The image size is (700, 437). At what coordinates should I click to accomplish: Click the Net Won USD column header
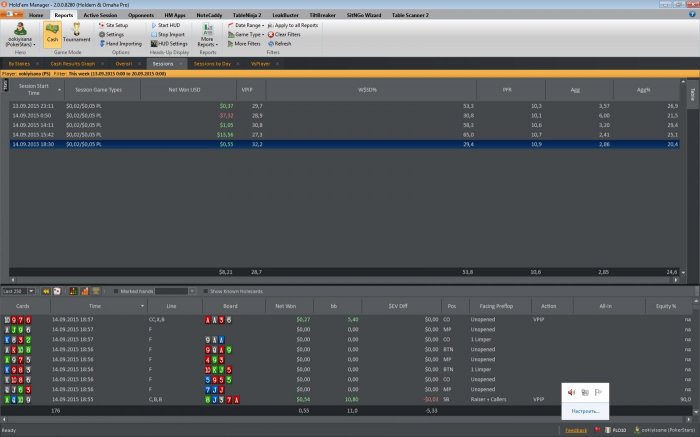click(188, 90)
